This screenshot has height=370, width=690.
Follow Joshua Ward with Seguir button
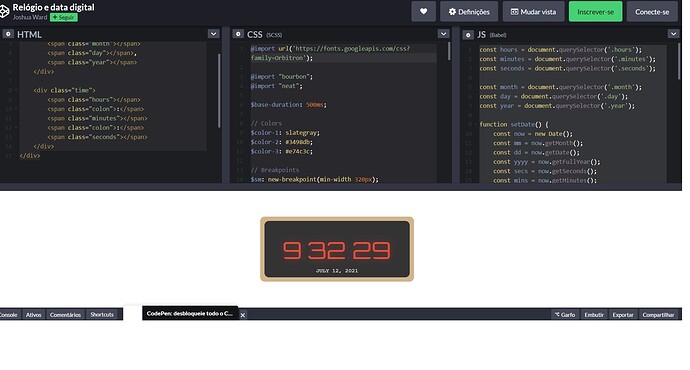(x=64, y=17)
